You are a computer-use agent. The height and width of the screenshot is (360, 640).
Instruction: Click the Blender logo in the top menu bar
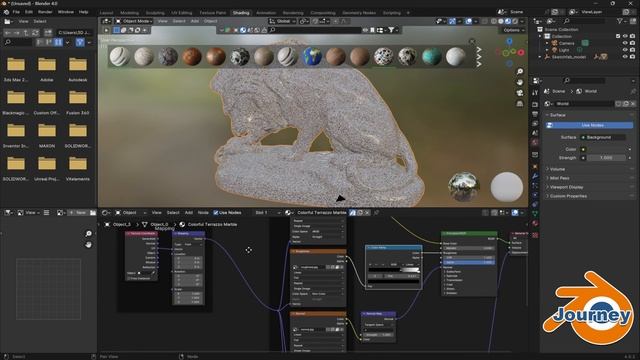tap(6, 12)
